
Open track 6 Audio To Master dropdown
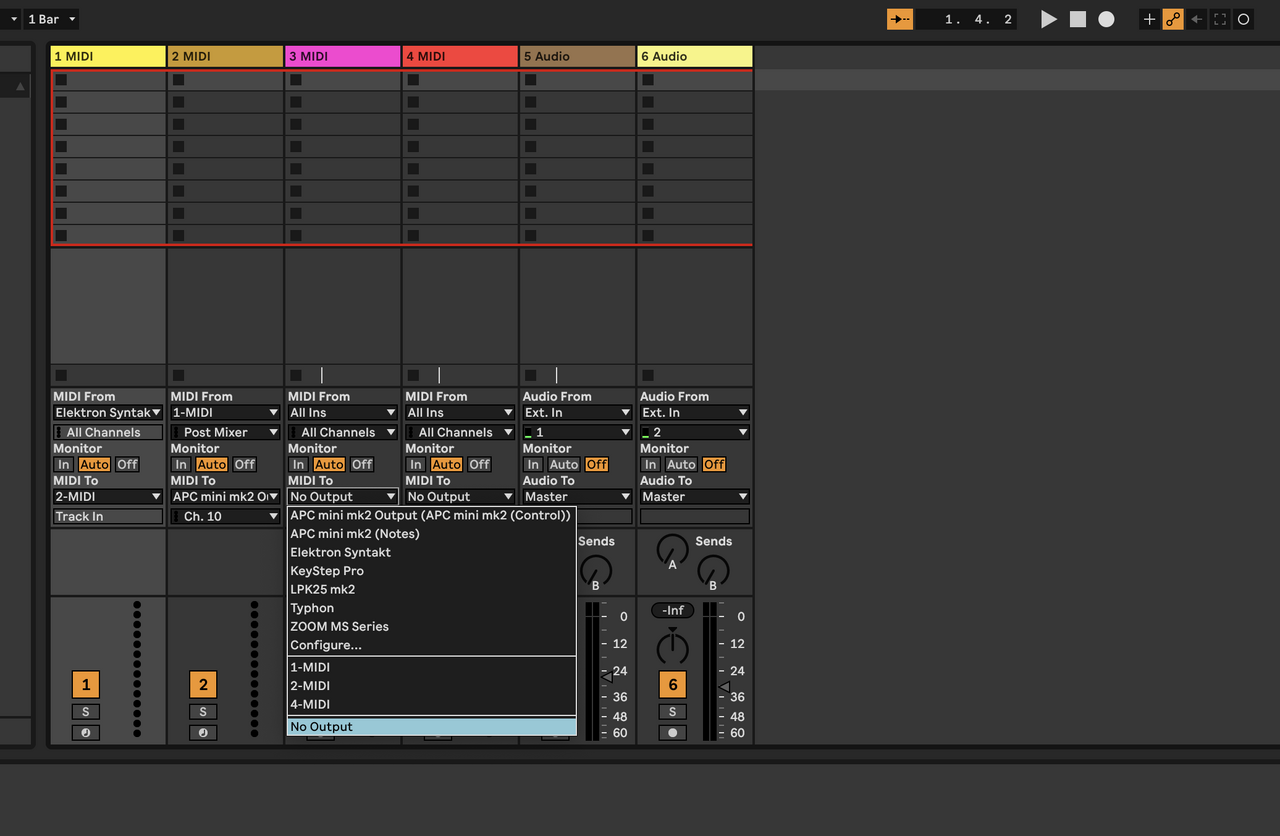(695, 496)
